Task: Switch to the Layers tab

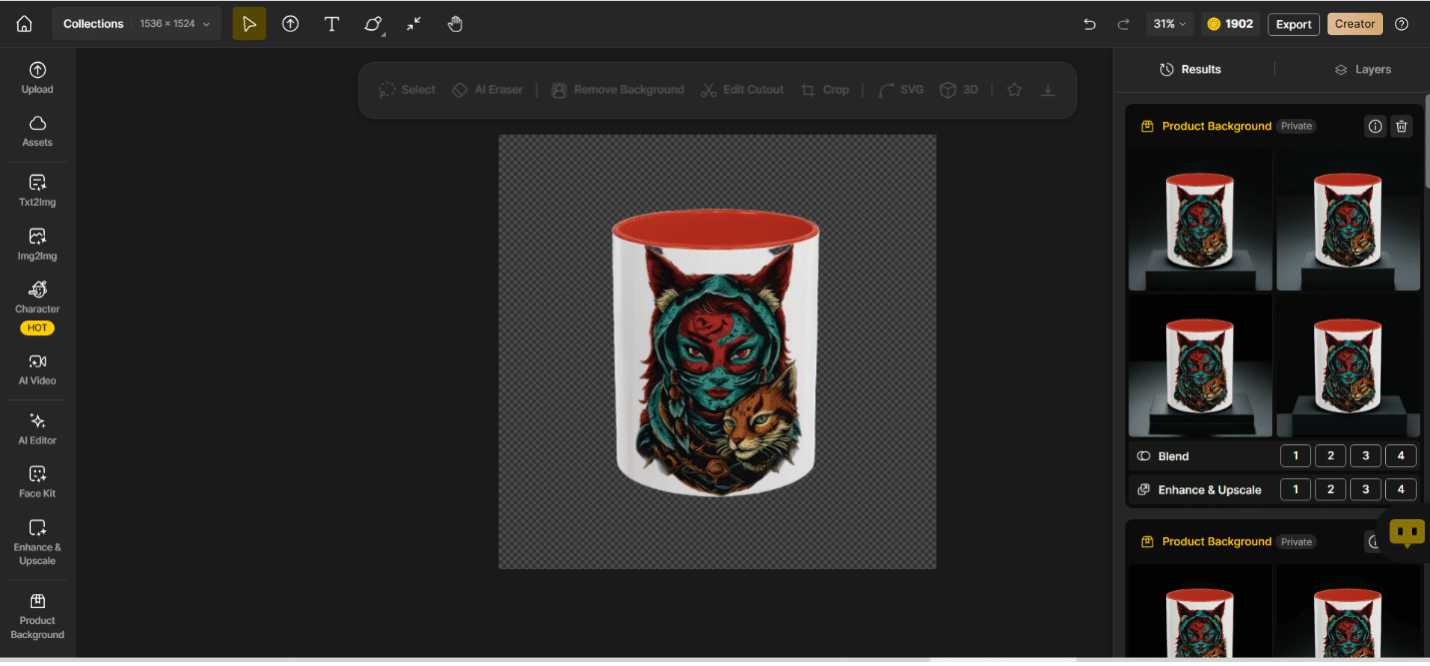Action: (1362, 70)
